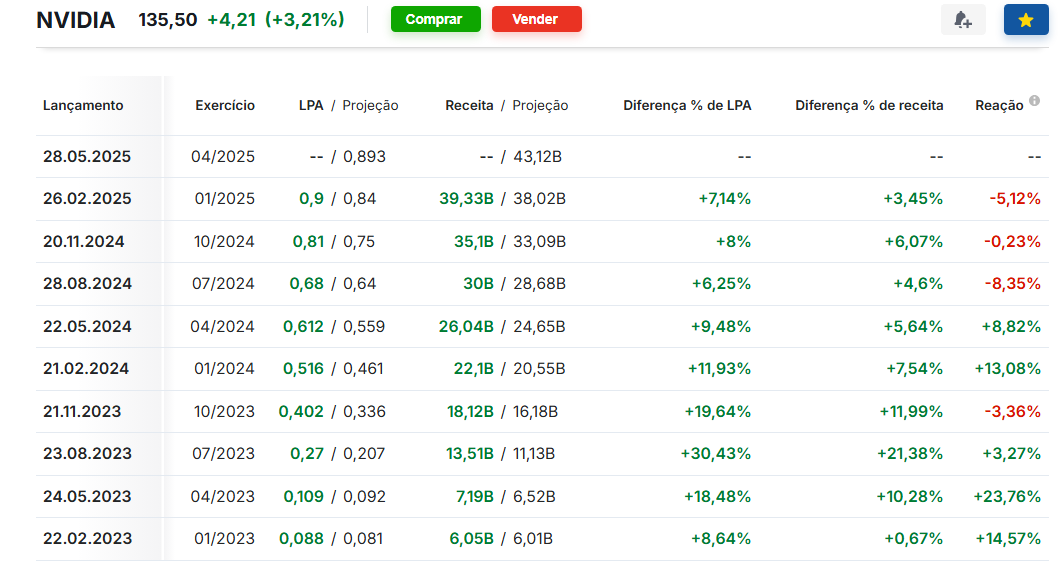Click the +30,43% LPA difference value

tap(716, 454)
